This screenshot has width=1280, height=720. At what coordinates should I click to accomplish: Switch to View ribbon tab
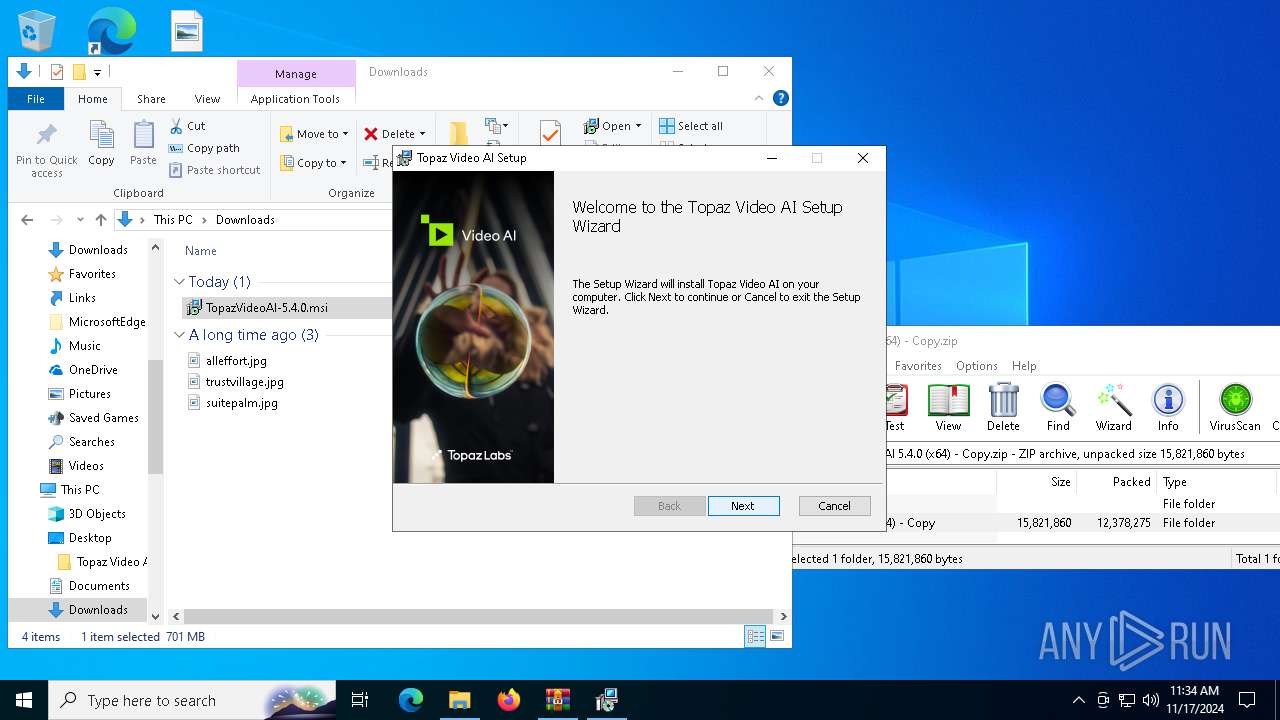(x=207, y=99)
